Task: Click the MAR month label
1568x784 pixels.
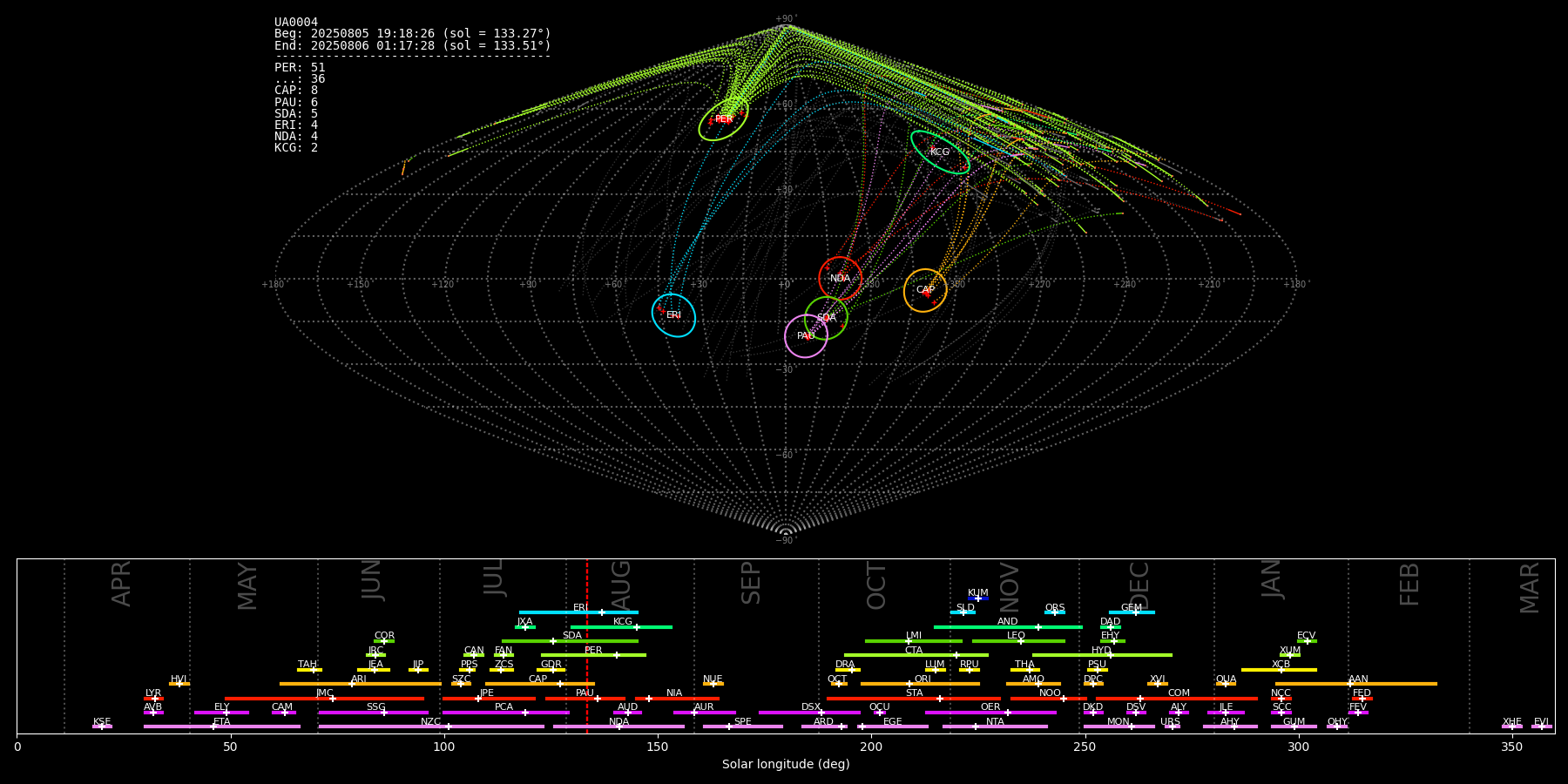Action: (x=1530, y=588)
